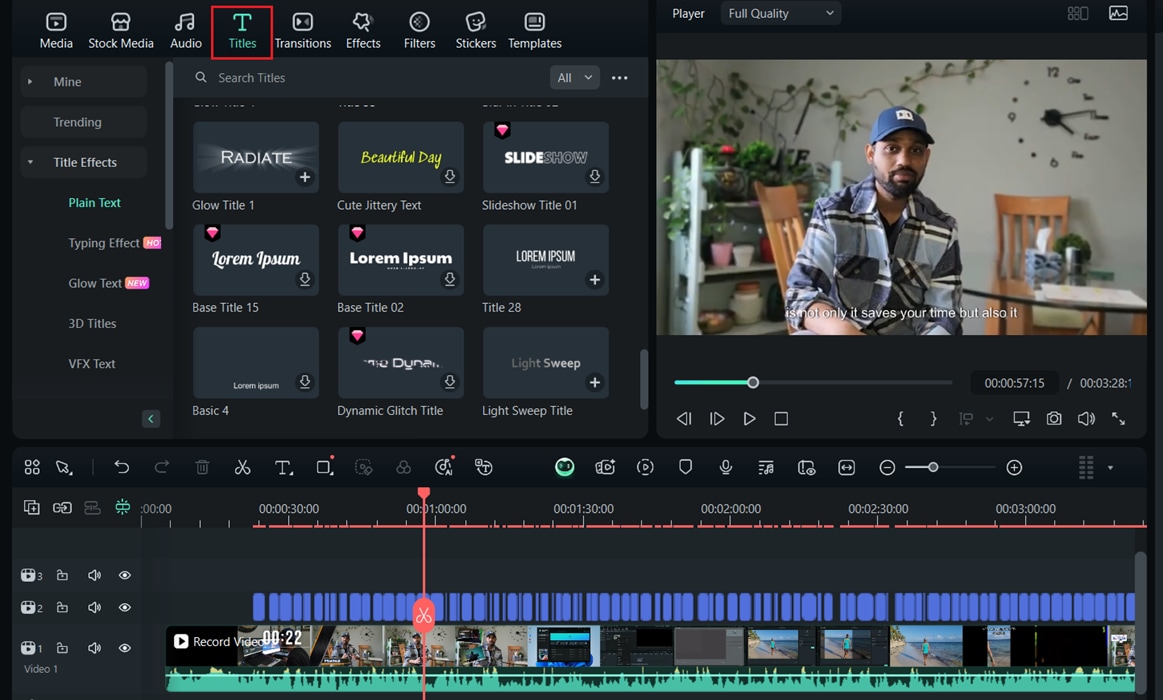Undo the last action

(122, 467)
